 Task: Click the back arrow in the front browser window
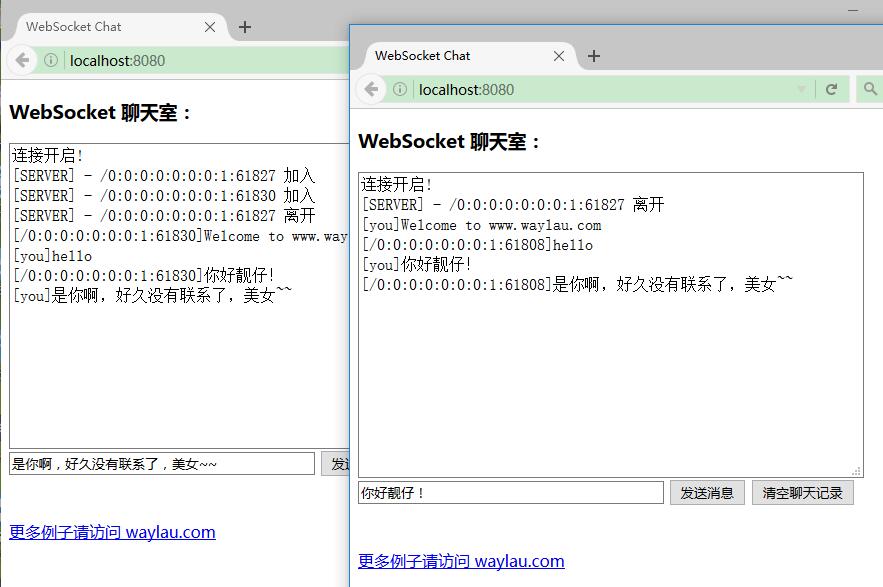pos(372,90)
